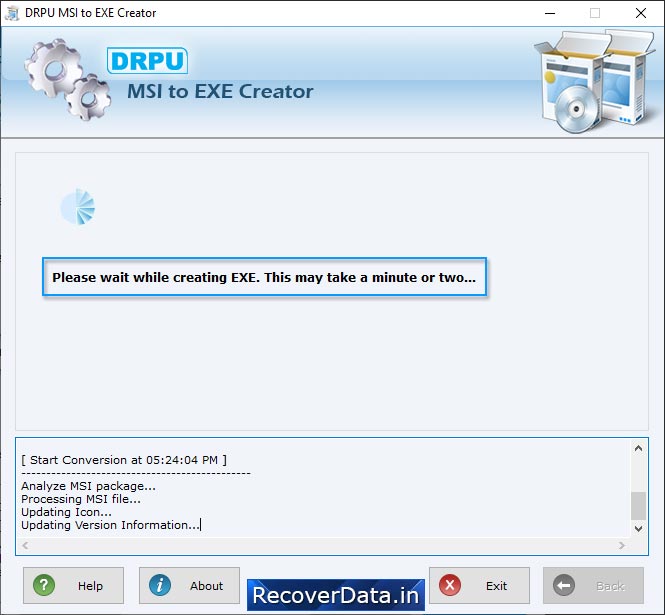Click the DRPU logo badge
This screenshot has width=665, height=615.
tap(147, 61)
